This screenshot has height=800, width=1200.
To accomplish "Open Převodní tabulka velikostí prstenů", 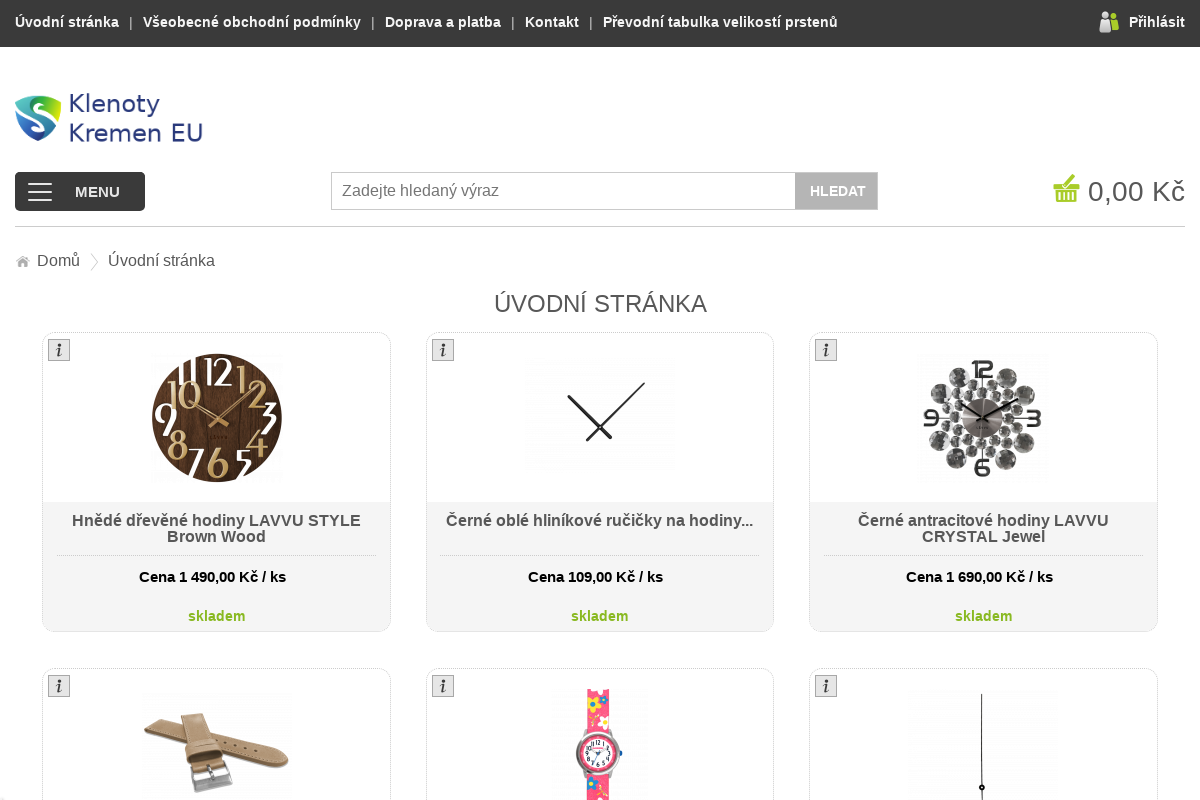I will (719, 21).
